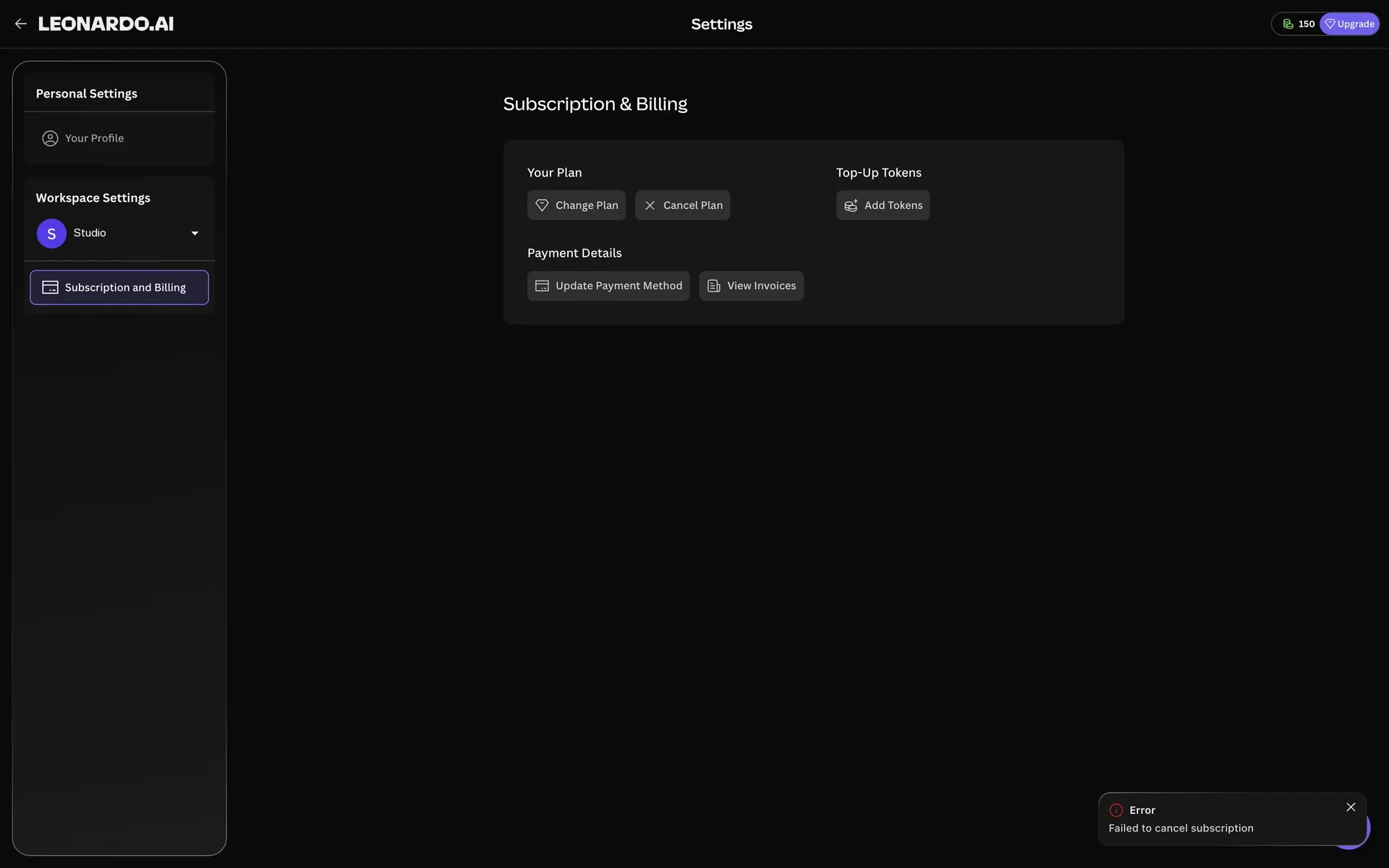Click the Workspace Settings heading
1389x868 pixels.
pos(93,198)
